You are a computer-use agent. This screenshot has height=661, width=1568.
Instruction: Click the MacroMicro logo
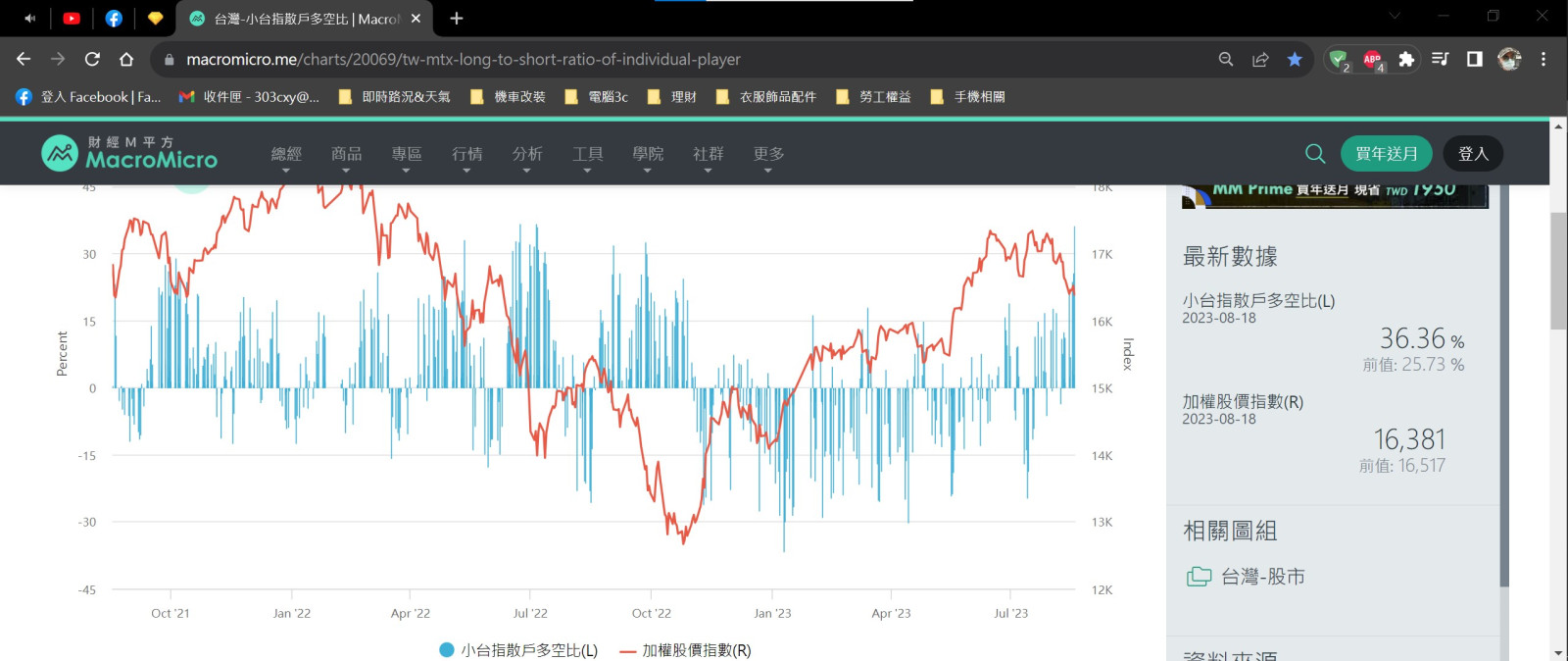(129, 153)
